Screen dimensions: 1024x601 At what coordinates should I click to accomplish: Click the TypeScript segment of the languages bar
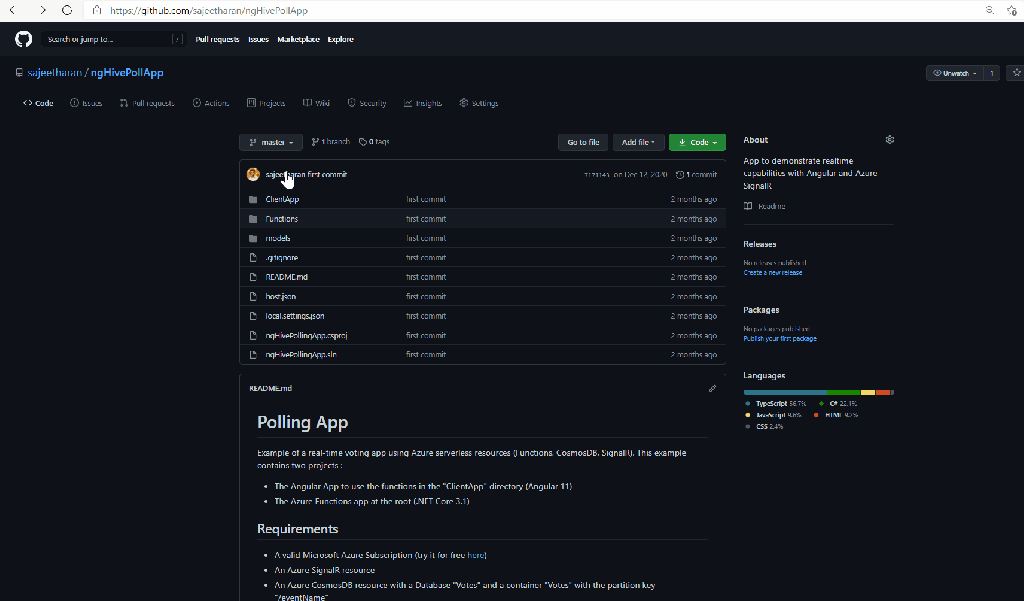point(786,393)
